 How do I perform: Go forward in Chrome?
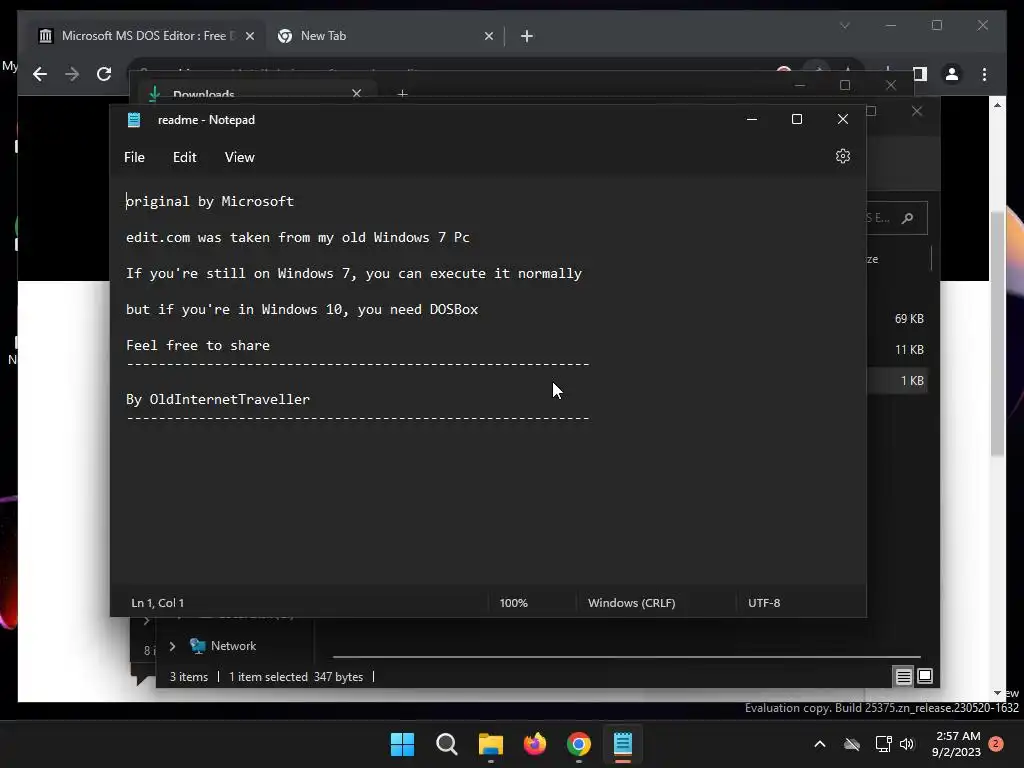tap(72, 74)
